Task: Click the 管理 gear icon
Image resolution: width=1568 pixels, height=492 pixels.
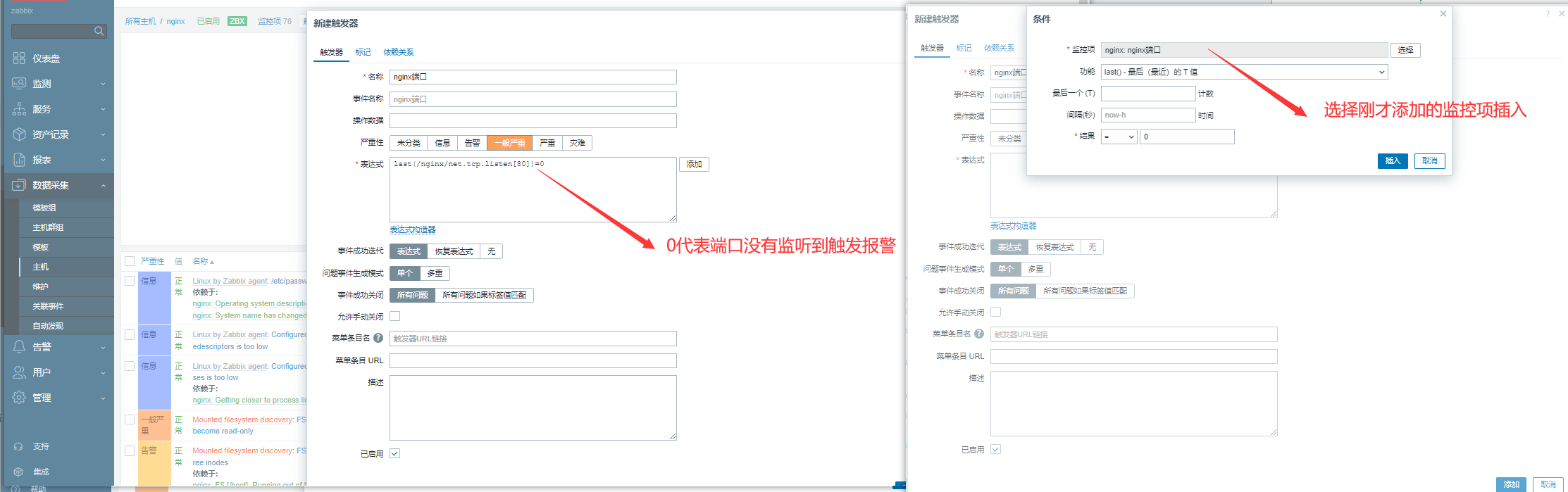Action: [x=19, y=398]
